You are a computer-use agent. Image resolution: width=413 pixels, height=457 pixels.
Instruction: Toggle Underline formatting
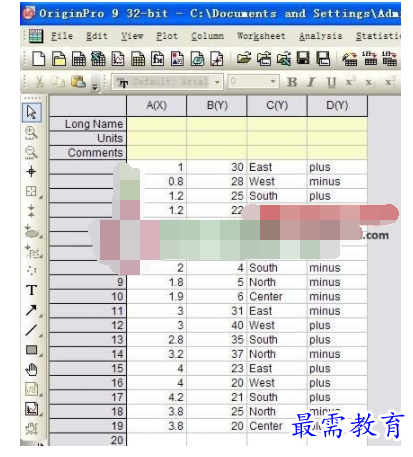[331, 82]
